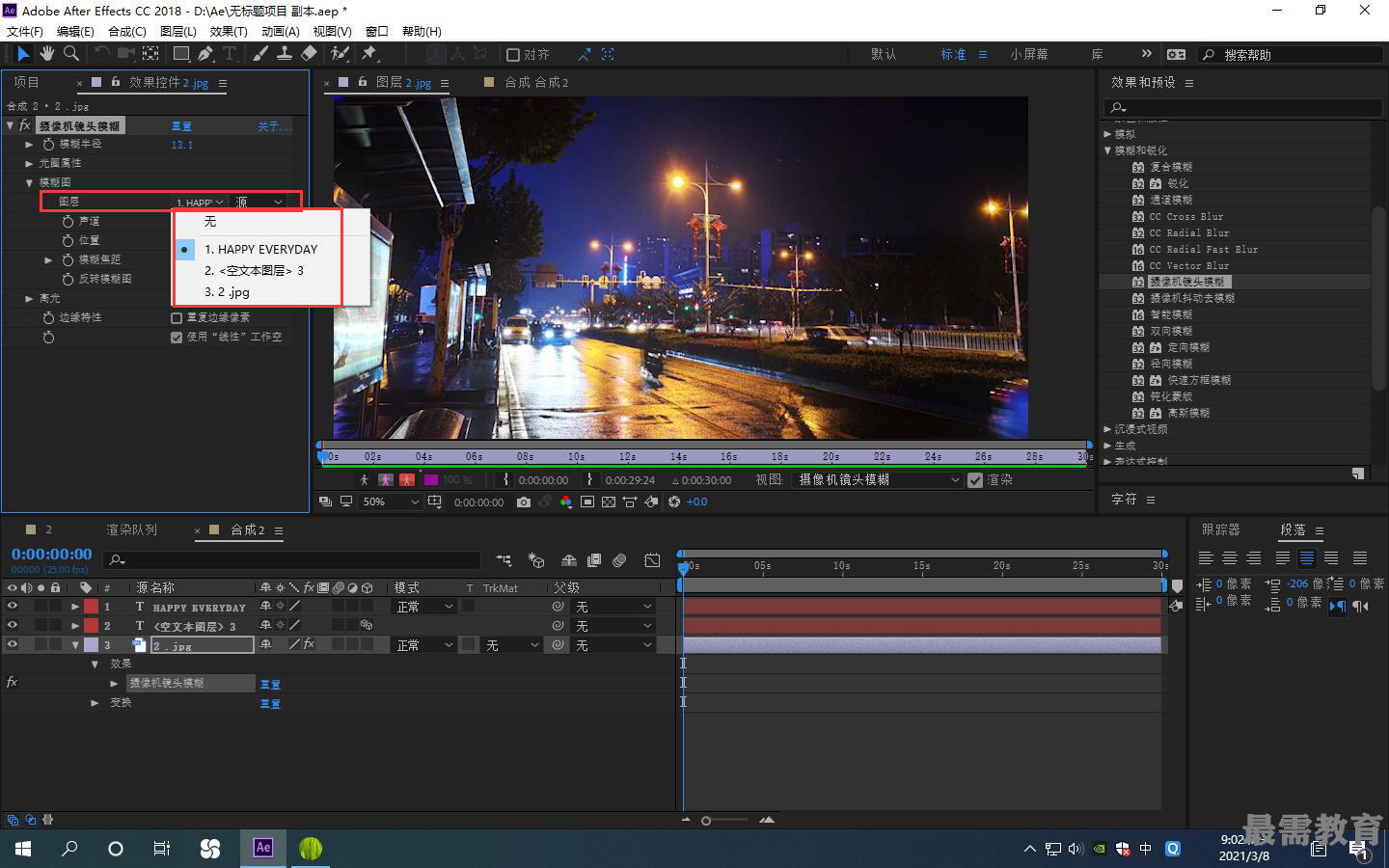1389x868 pixels.
Task: Enable 重复边缘像素 checkbox
Action: (177, 317)
